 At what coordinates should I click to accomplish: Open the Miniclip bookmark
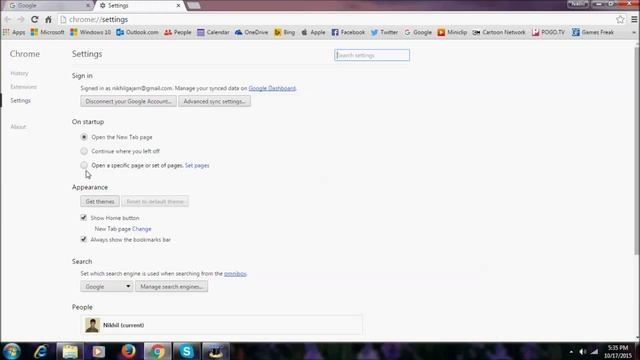(x=452, y=32)
